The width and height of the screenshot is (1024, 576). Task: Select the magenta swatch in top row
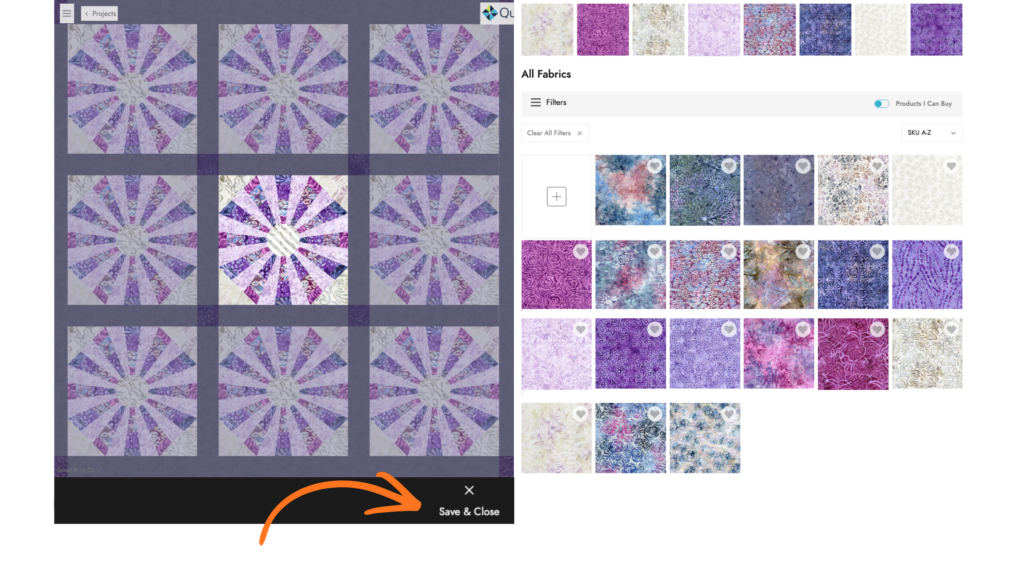[602, 30]
